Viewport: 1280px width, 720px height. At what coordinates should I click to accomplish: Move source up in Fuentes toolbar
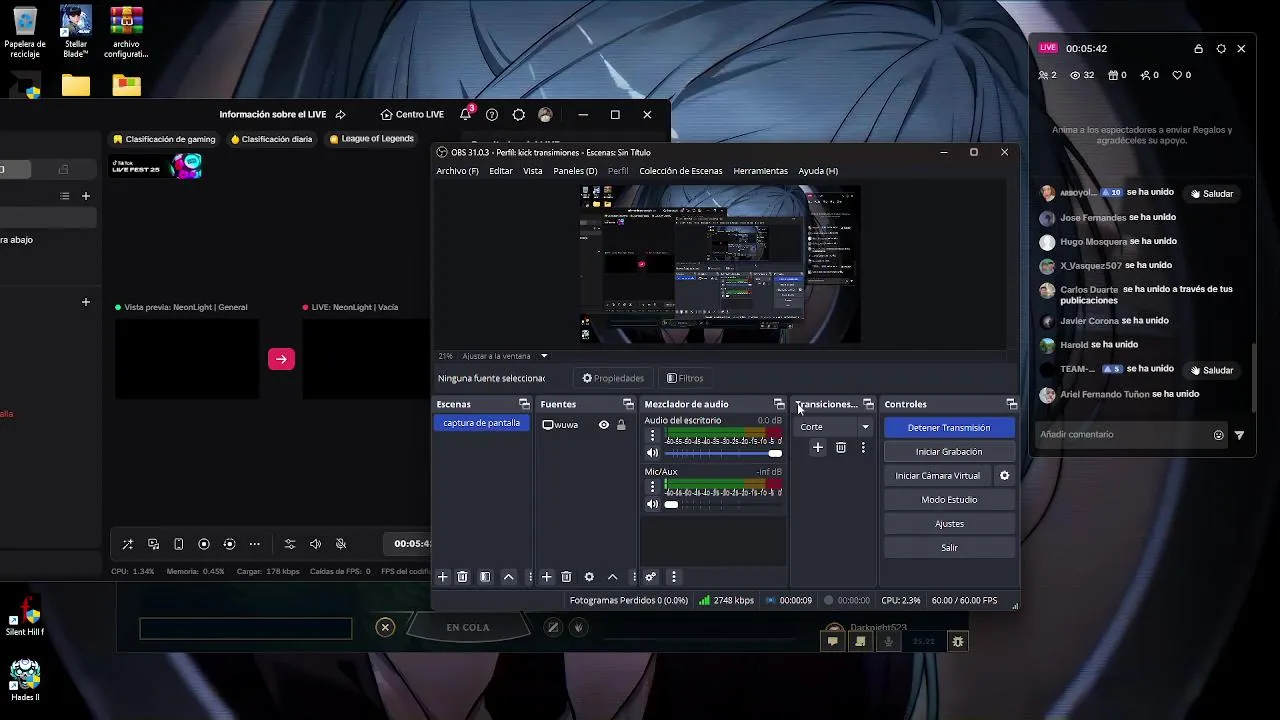click(612, 577)
